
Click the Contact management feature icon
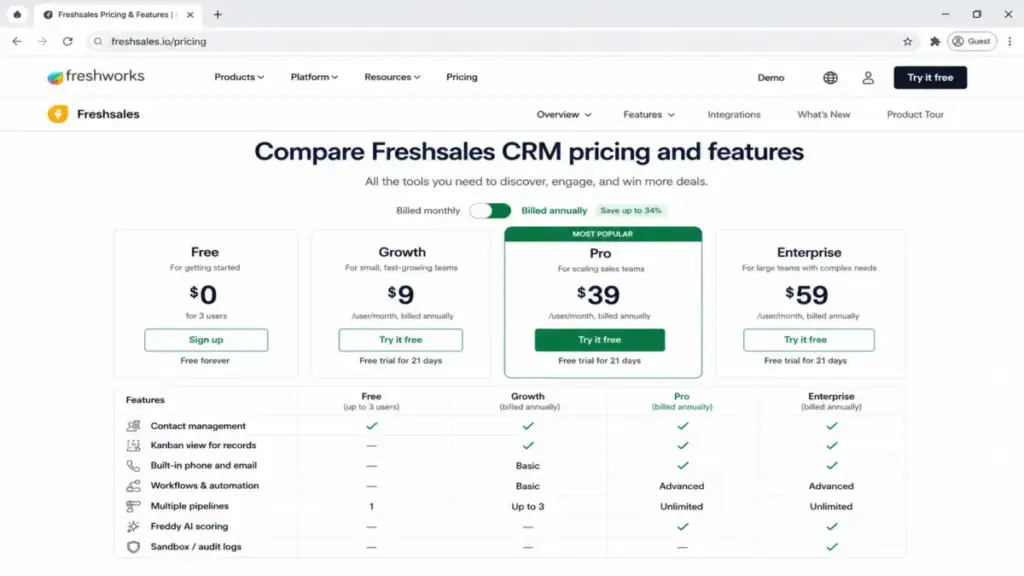(x=133, y=426)
